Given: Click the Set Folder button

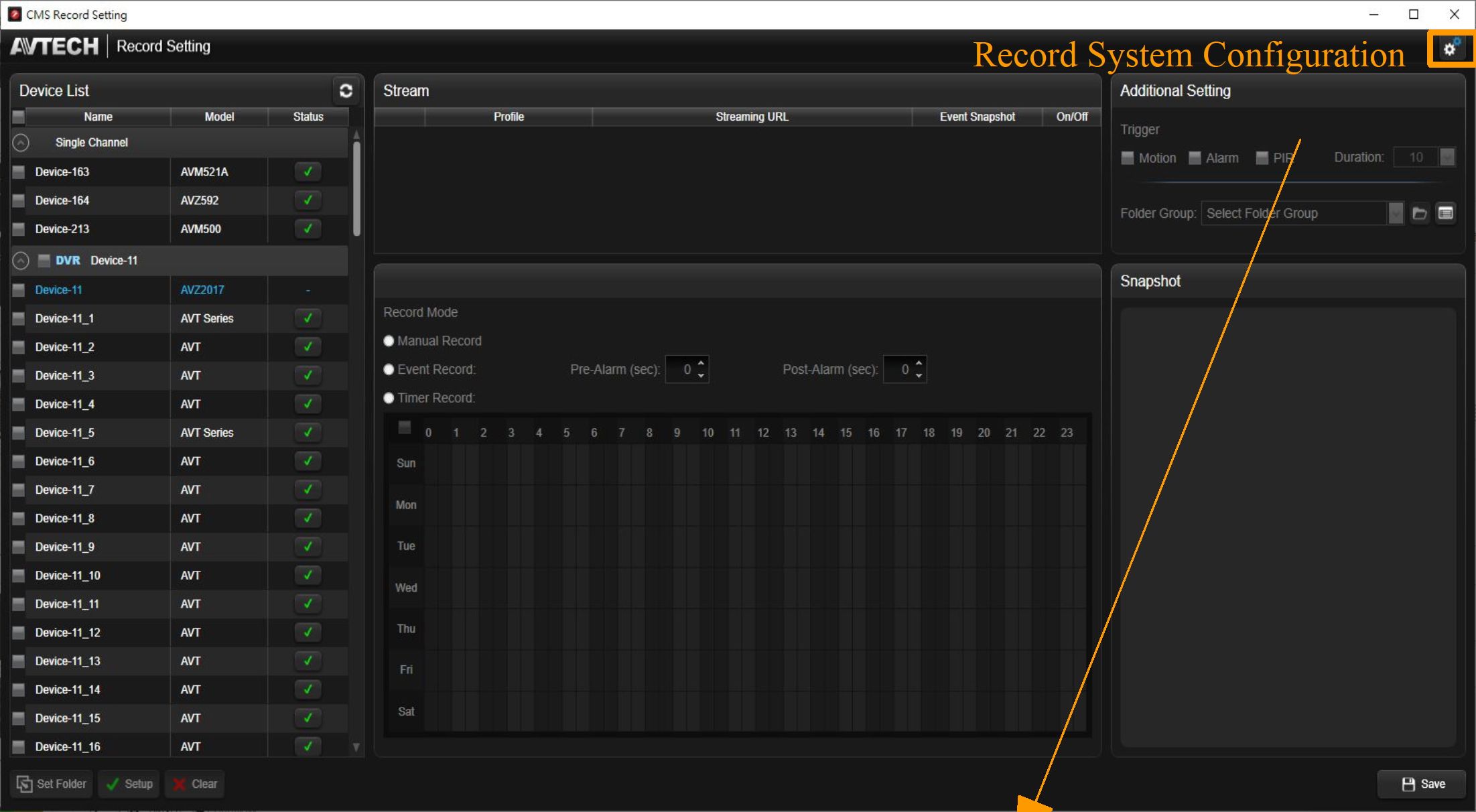Looking at the screenshot, I should (x=52, y=784).
